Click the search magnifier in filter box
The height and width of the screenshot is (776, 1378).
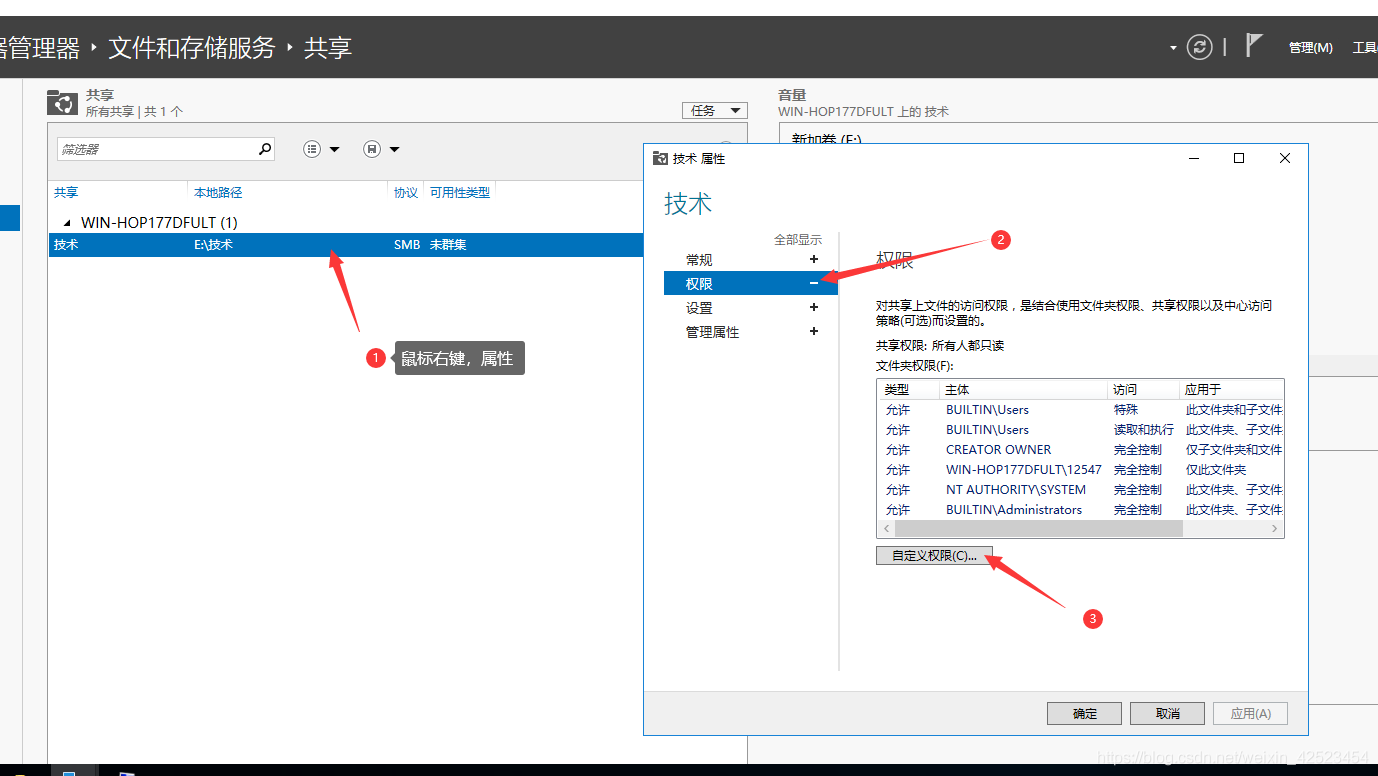(265, 149)
